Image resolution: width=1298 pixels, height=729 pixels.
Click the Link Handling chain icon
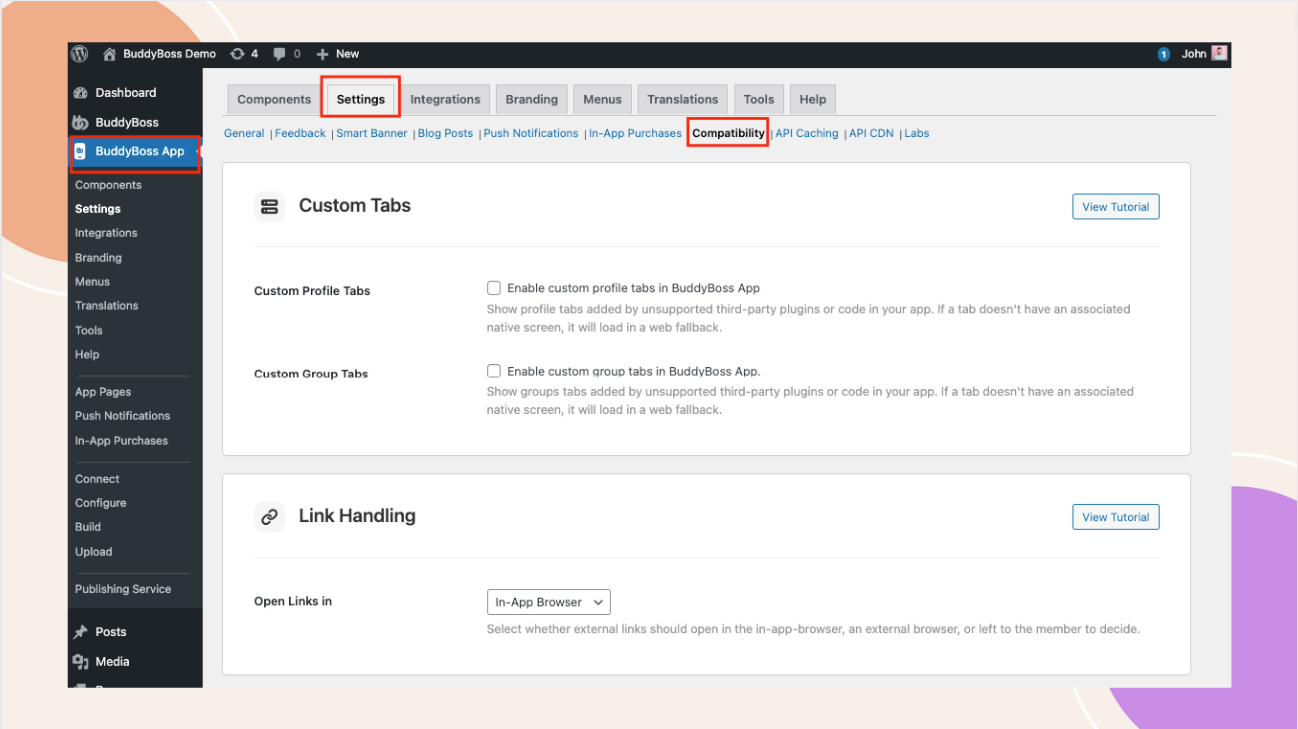269,517
